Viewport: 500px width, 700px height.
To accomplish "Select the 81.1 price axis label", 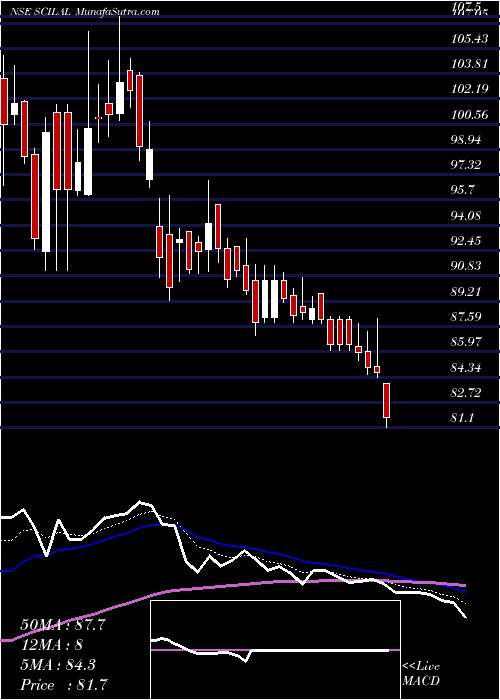I will (x=464, y=417).
